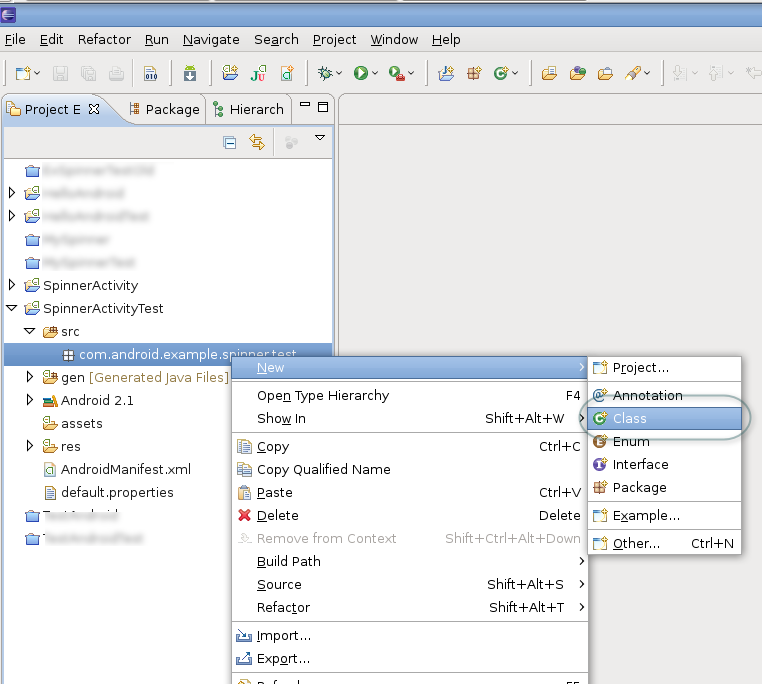Expand the SpinnerActivity project node
The image size is (762, 684).
12,285
